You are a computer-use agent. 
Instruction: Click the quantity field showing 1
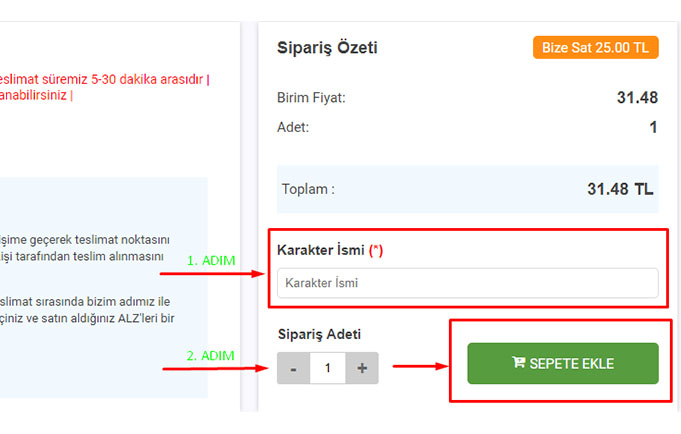point(327,368)
